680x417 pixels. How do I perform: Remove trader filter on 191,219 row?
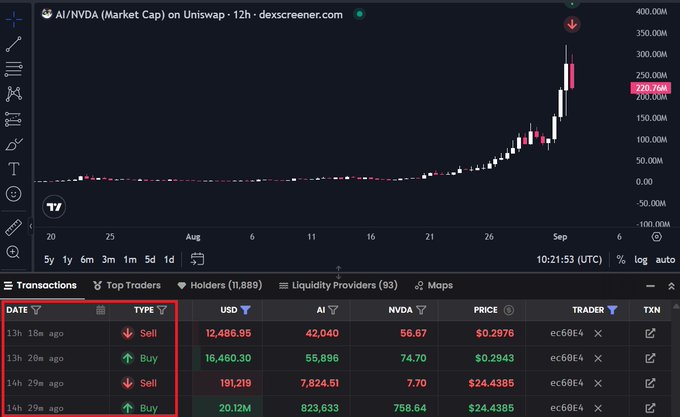coord(598,383)
